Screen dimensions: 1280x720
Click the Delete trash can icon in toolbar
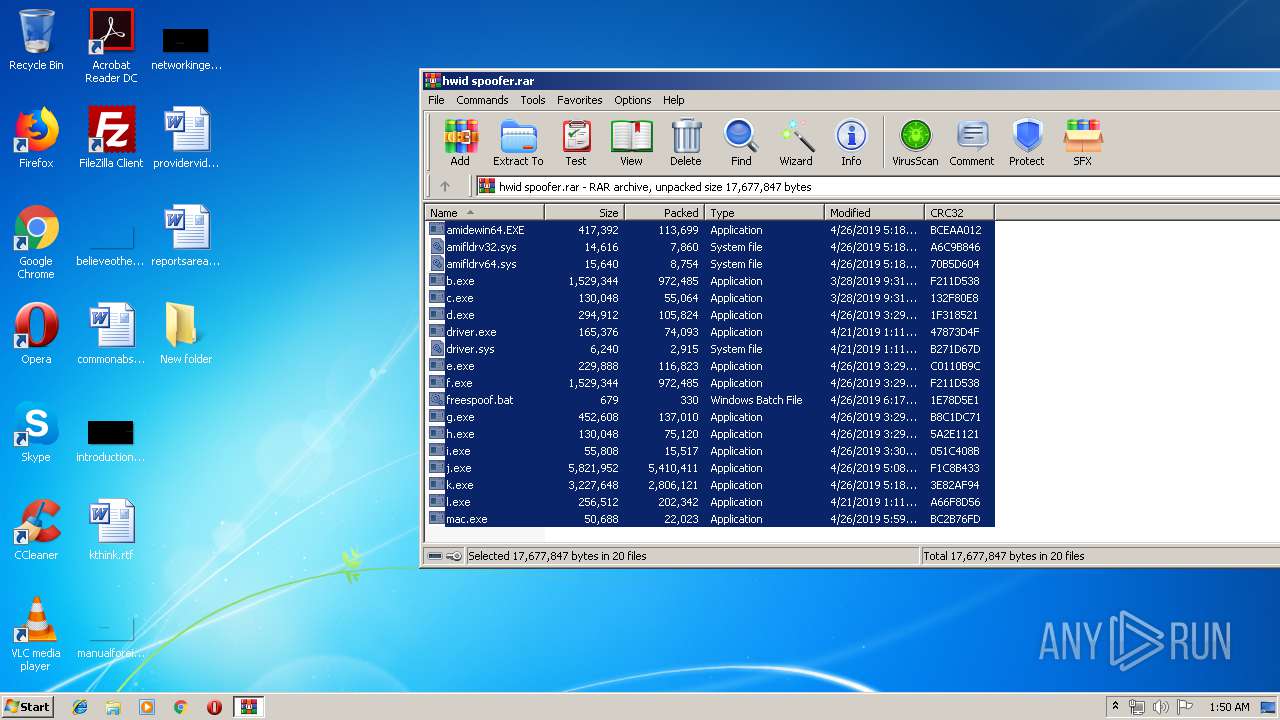pyautogui.click(x=686, y=142)
